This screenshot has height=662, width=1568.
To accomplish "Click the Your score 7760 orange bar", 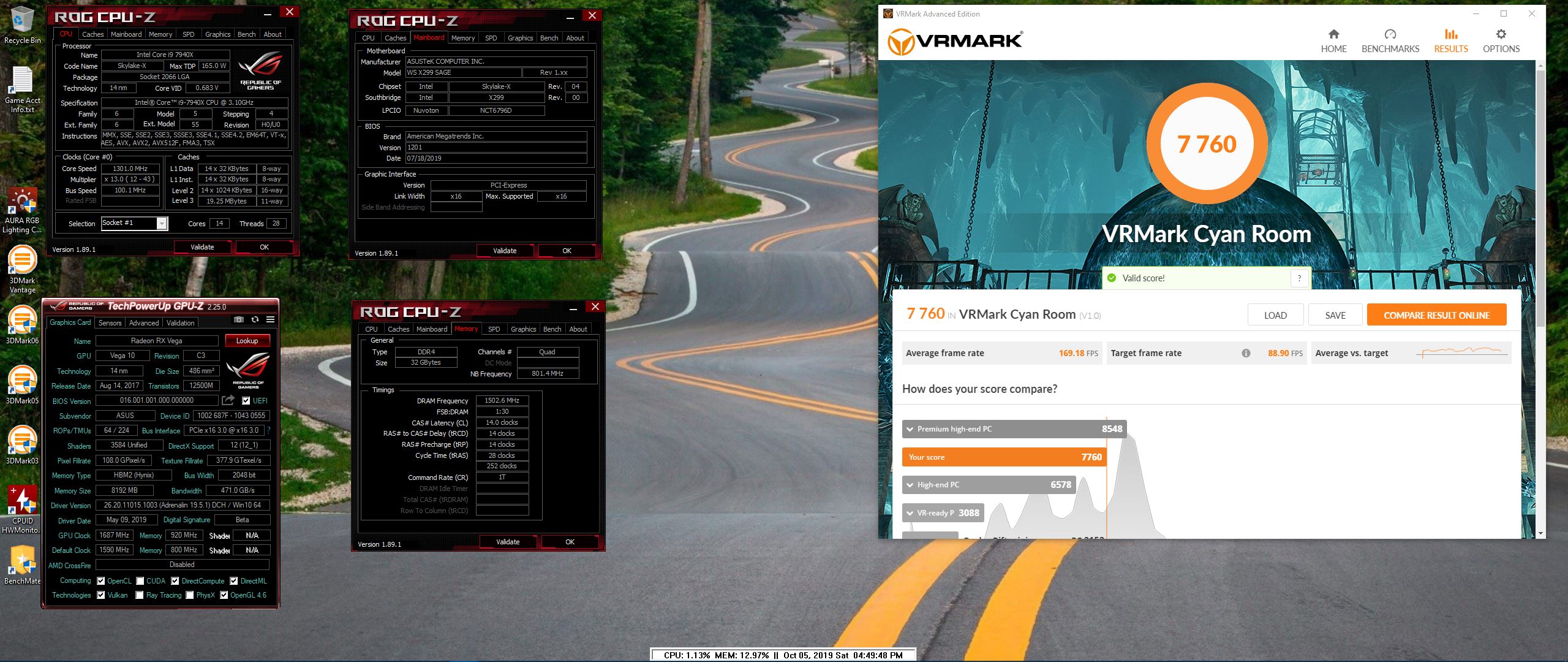I will 1004,457.
